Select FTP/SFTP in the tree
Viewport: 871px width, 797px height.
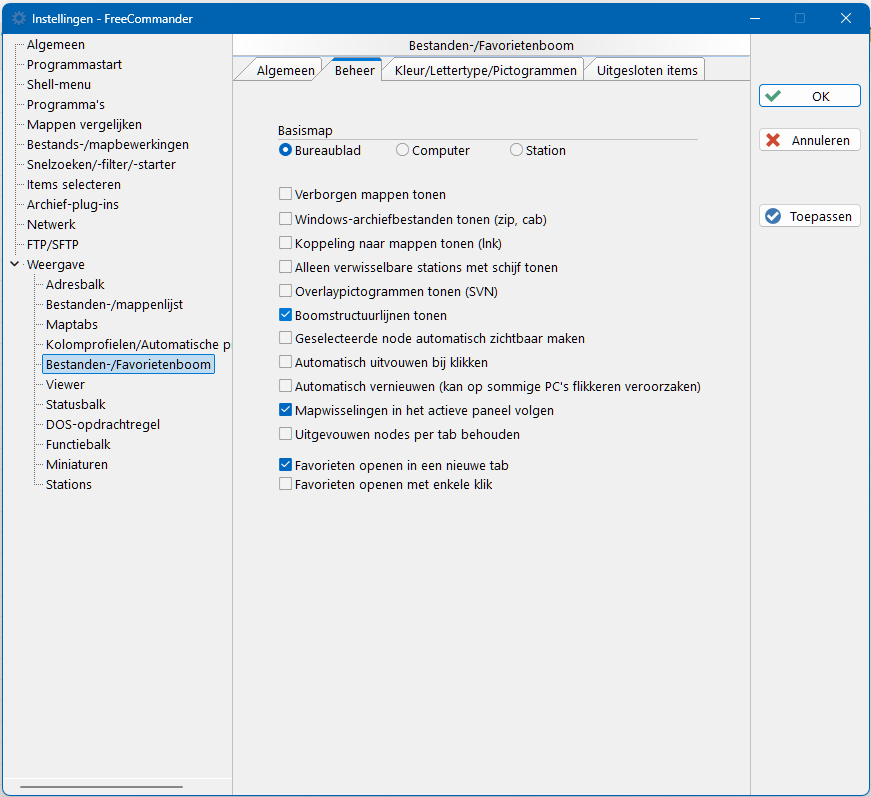(53, 244)
